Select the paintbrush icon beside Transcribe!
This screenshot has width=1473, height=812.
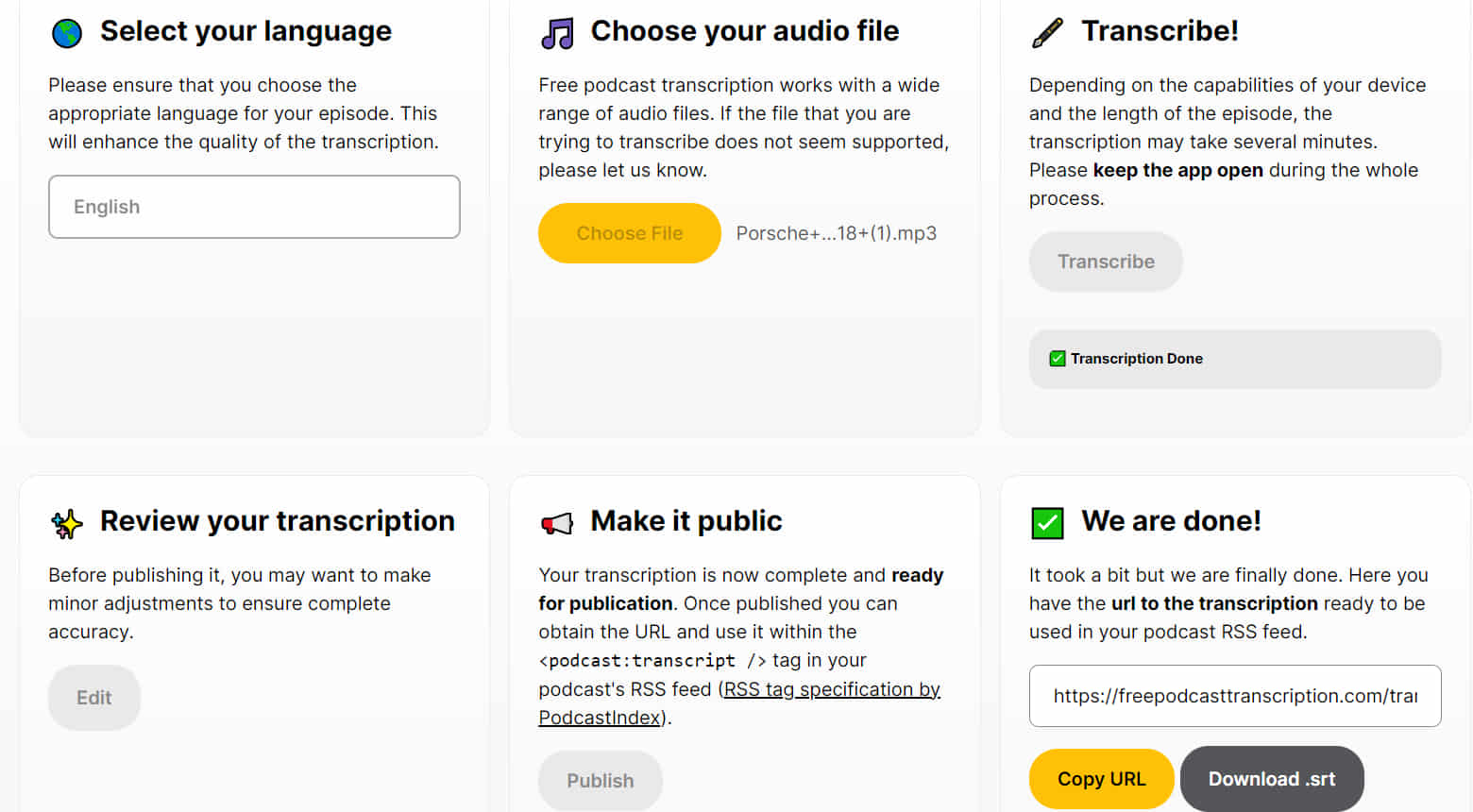tap(1046, 30)
